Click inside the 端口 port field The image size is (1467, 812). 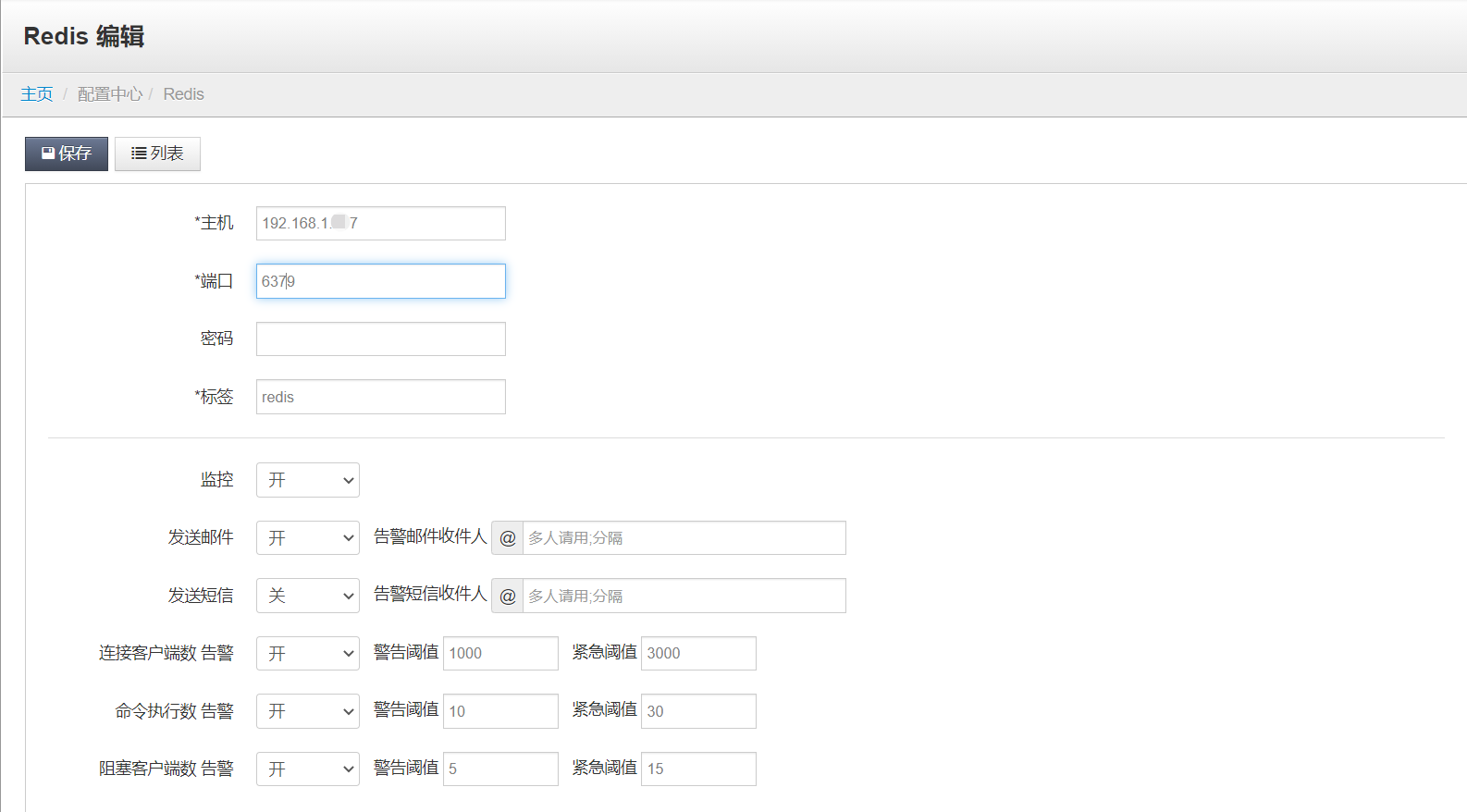click(x=381, y=281)
